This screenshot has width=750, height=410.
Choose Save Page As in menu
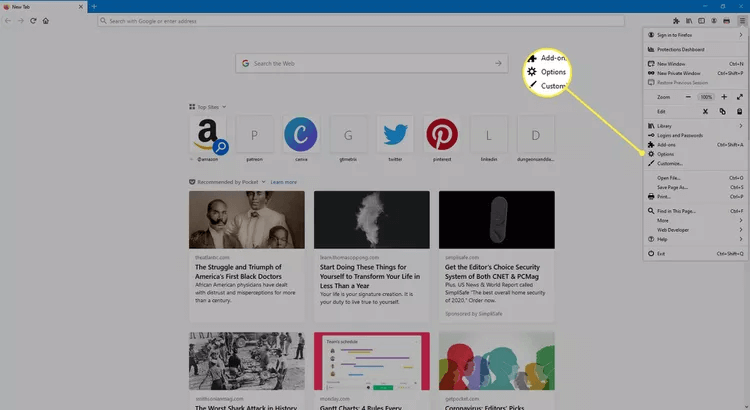pos(695,187)
